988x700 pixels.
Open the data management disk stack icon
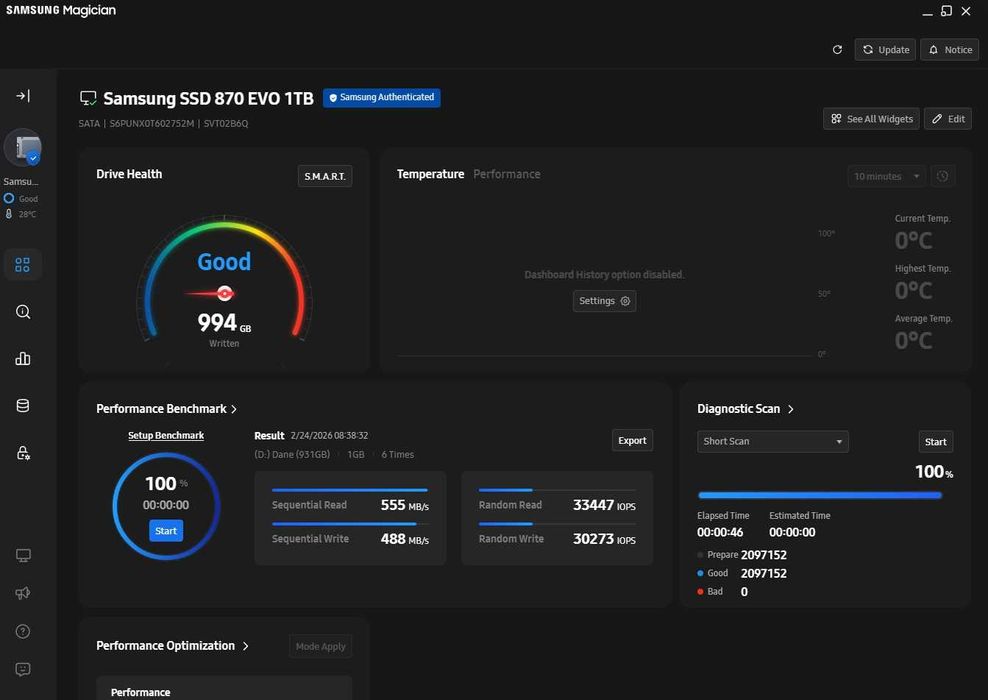(x=23, y=406)
